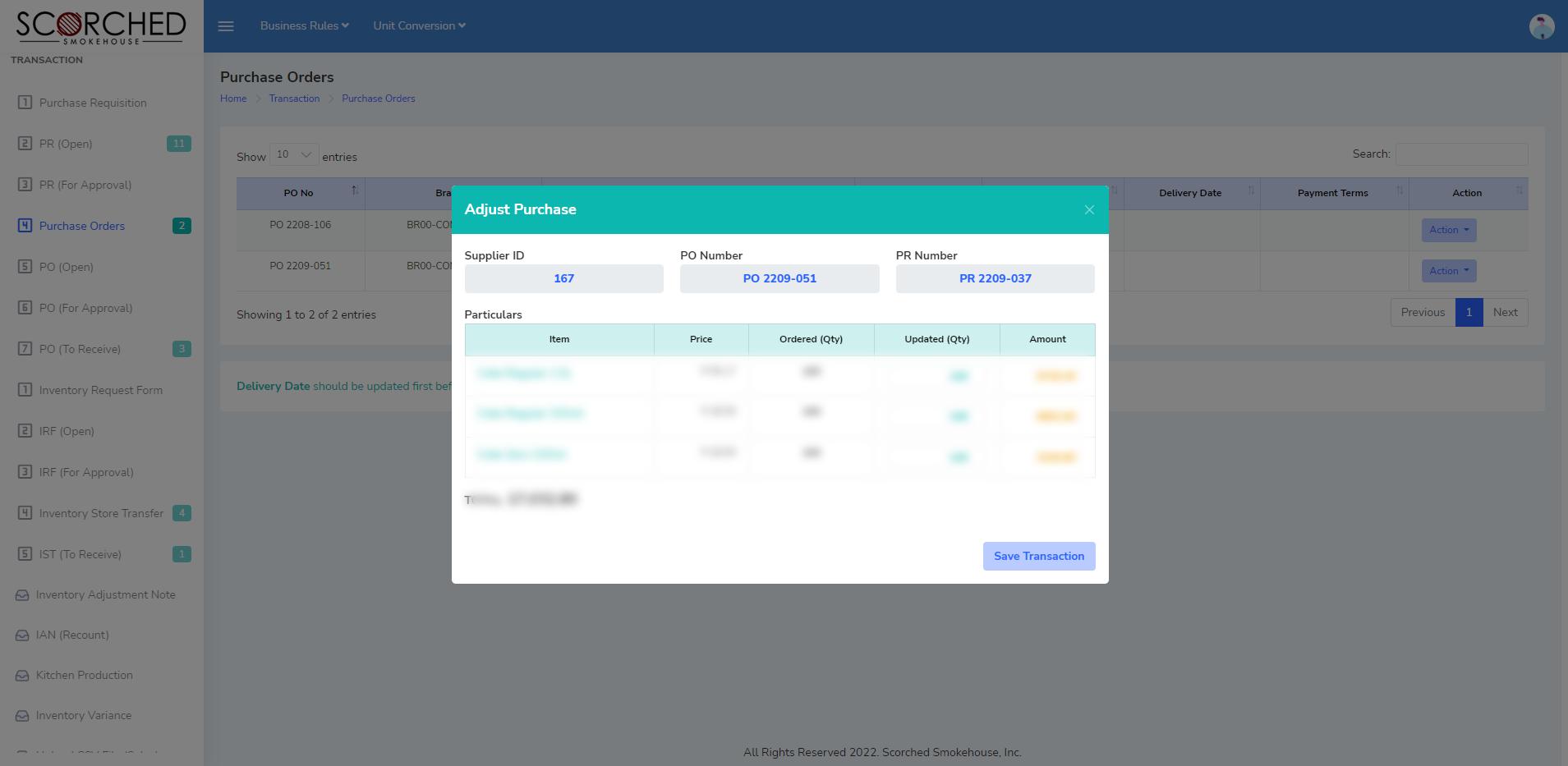Screen dimensions: 1568x766
Task: Click the PR (Open) badge 11
Action: point(179,144)
